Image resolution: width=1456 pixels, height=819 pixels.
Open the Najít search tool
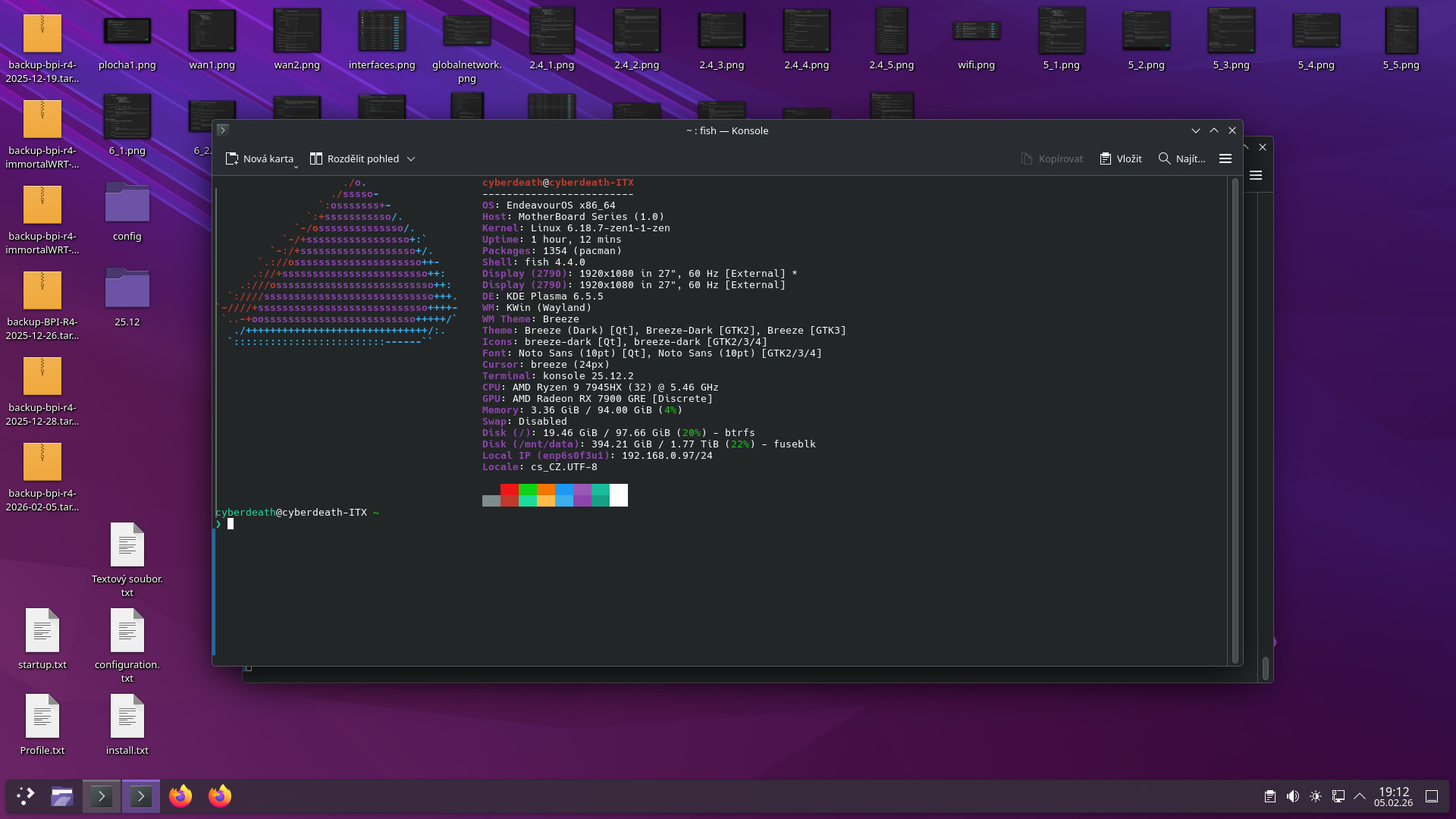click(x=1181, y=158)
